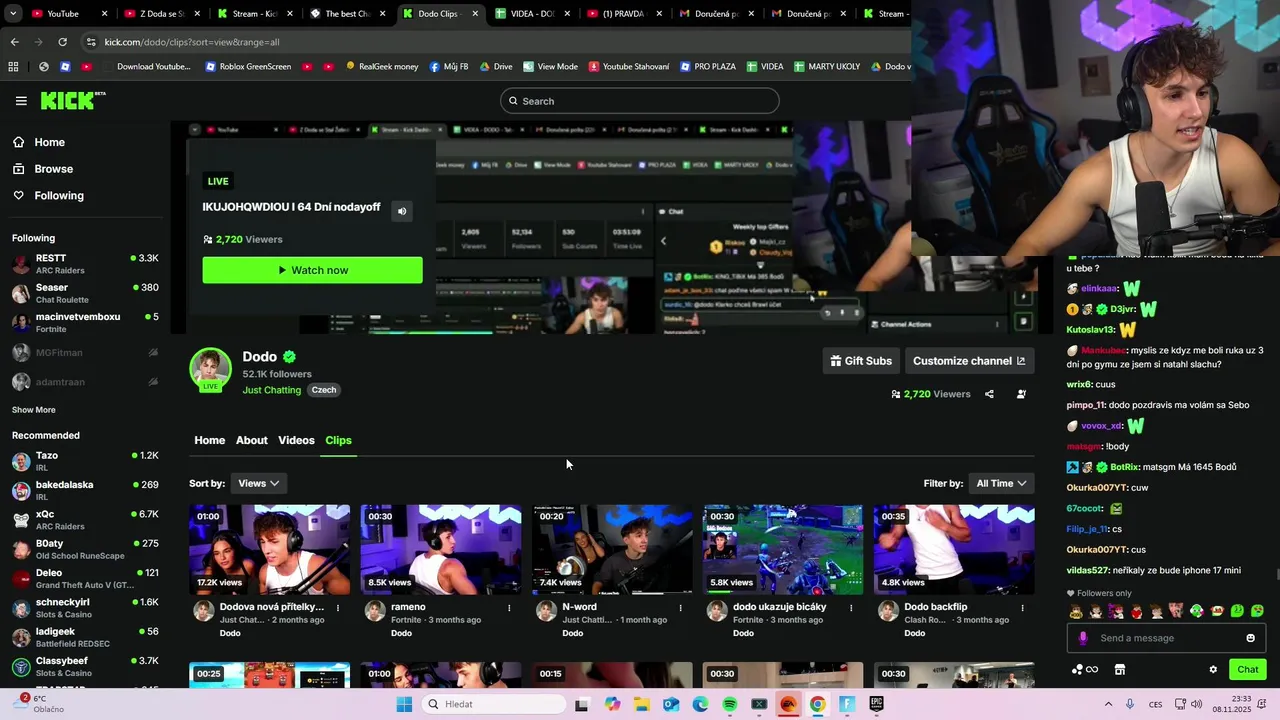The height and width of the screenshot is (720, 1280).
Task: Play the 'Dodova nová přítelky' clip thumbnail
Action: pos(270,550)
